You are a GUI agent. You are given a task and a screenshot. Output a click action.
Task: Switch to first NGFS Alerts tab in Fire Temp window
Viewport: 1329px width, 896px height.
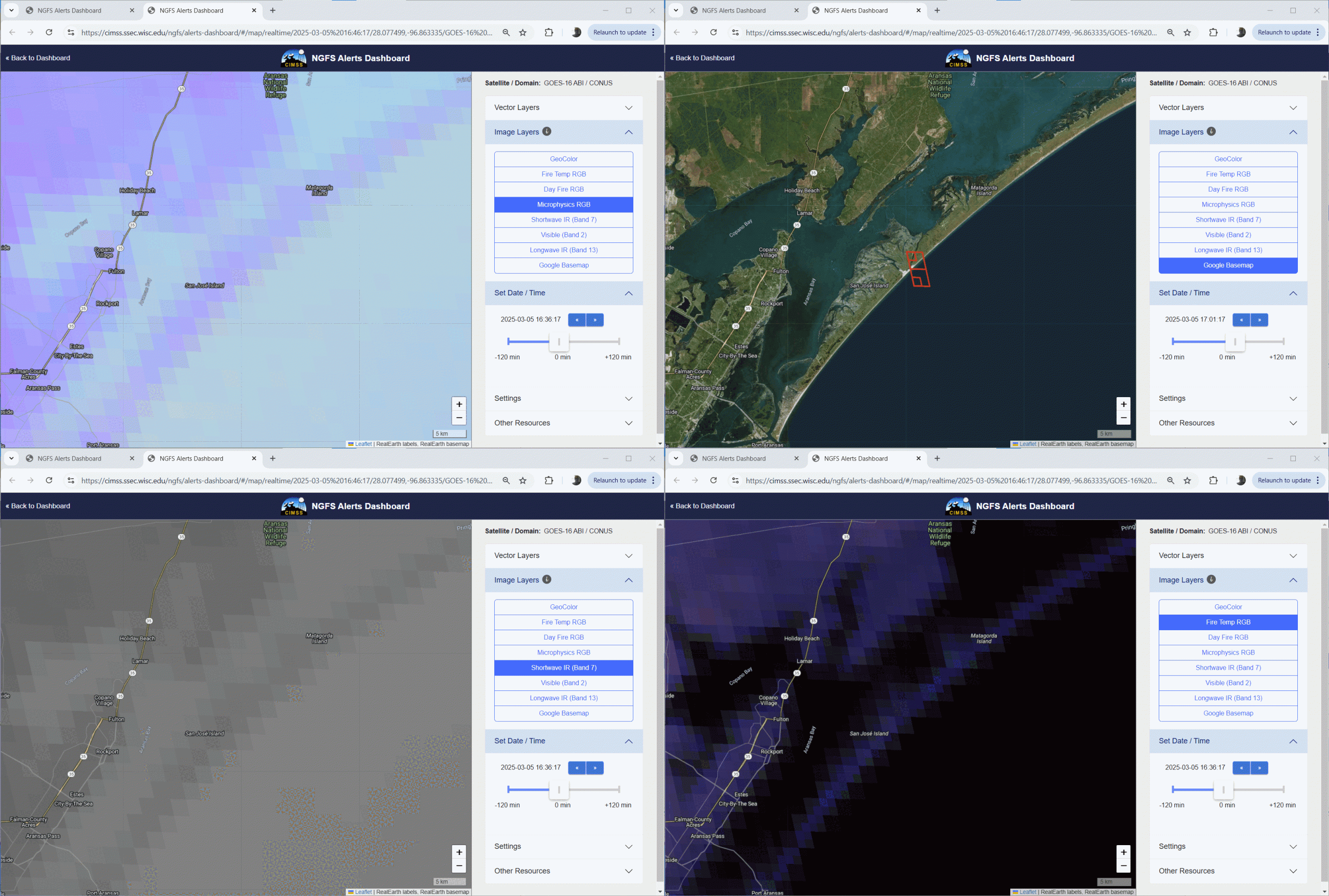[x=744, y=458]
